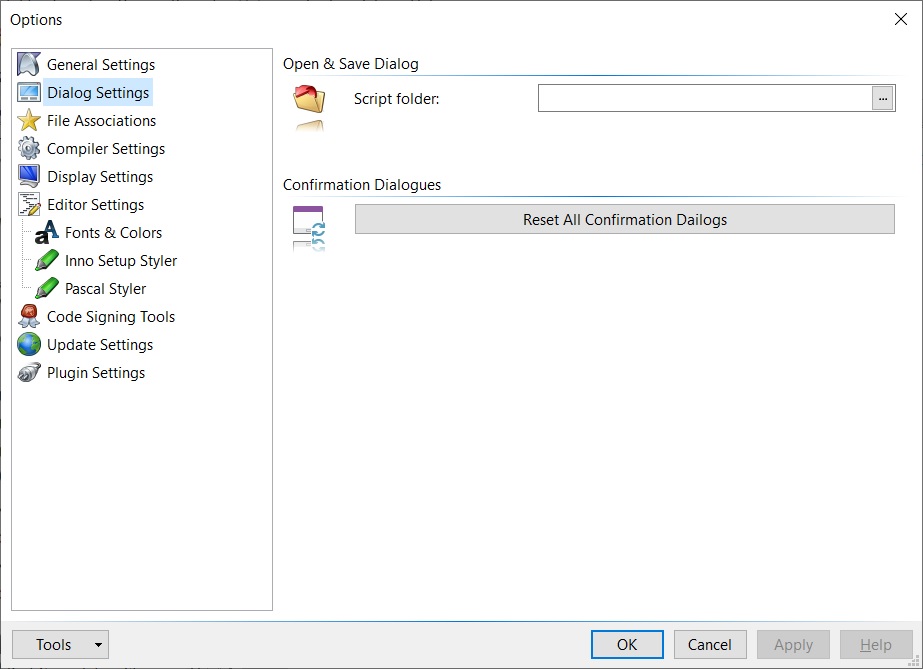The height and width of the screenshot is (669, 923).
Task: Click the General Settings icon
Action: (28, 64)
